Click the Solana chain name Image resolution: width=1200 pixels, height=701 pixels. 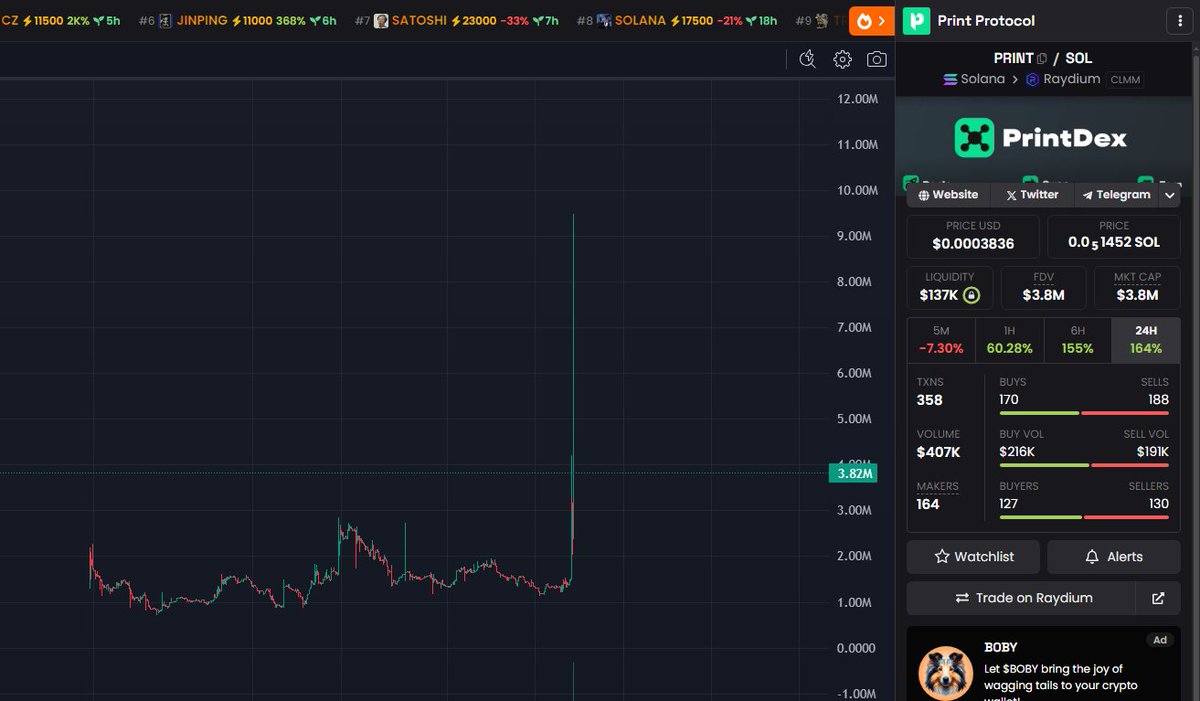coord(982,79)
